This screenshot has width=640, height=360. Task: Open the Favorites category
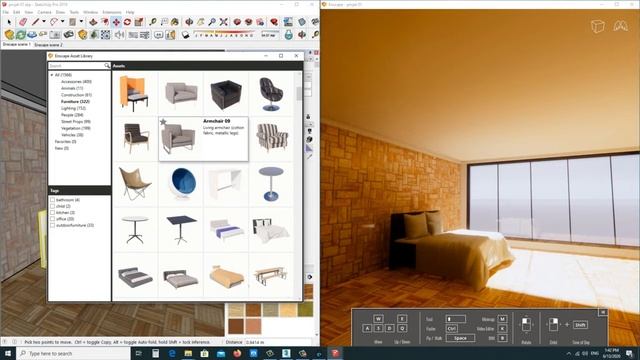point(65,141)
